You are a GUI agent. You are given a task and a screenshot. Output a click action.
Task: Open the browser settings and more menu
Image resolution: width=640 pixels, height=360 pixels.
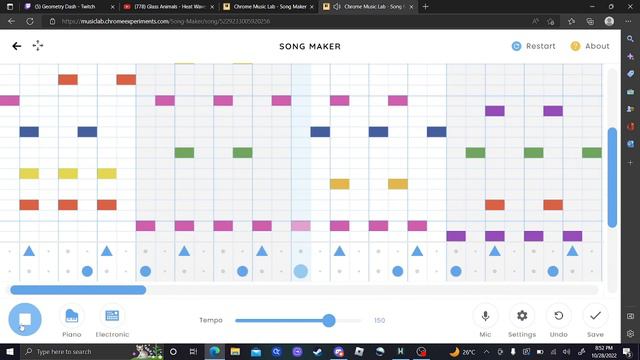pyautogui.click(x=628, y=21)
